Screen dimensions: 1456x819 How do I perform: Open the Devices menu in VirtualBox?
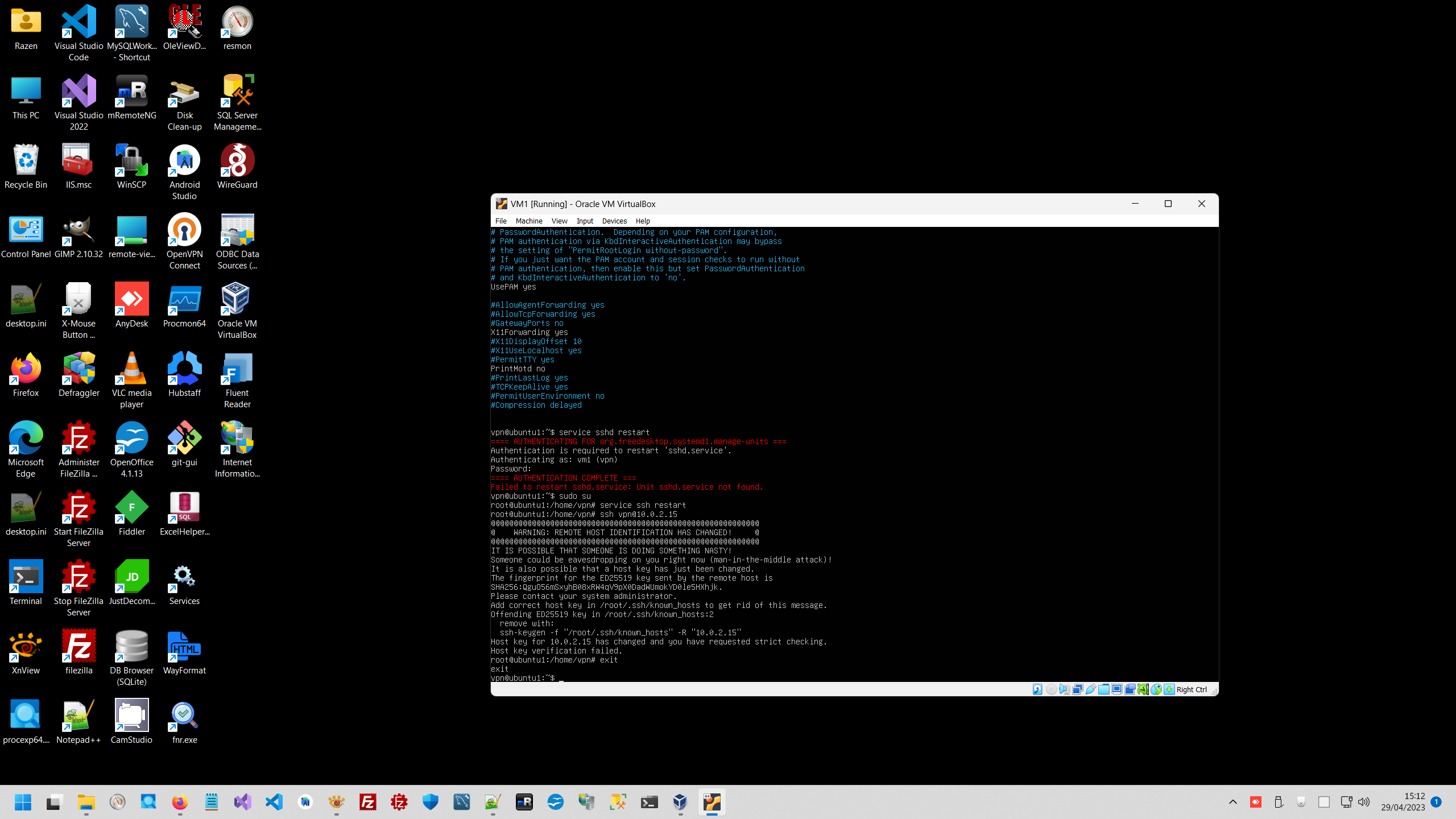point(614,221)
